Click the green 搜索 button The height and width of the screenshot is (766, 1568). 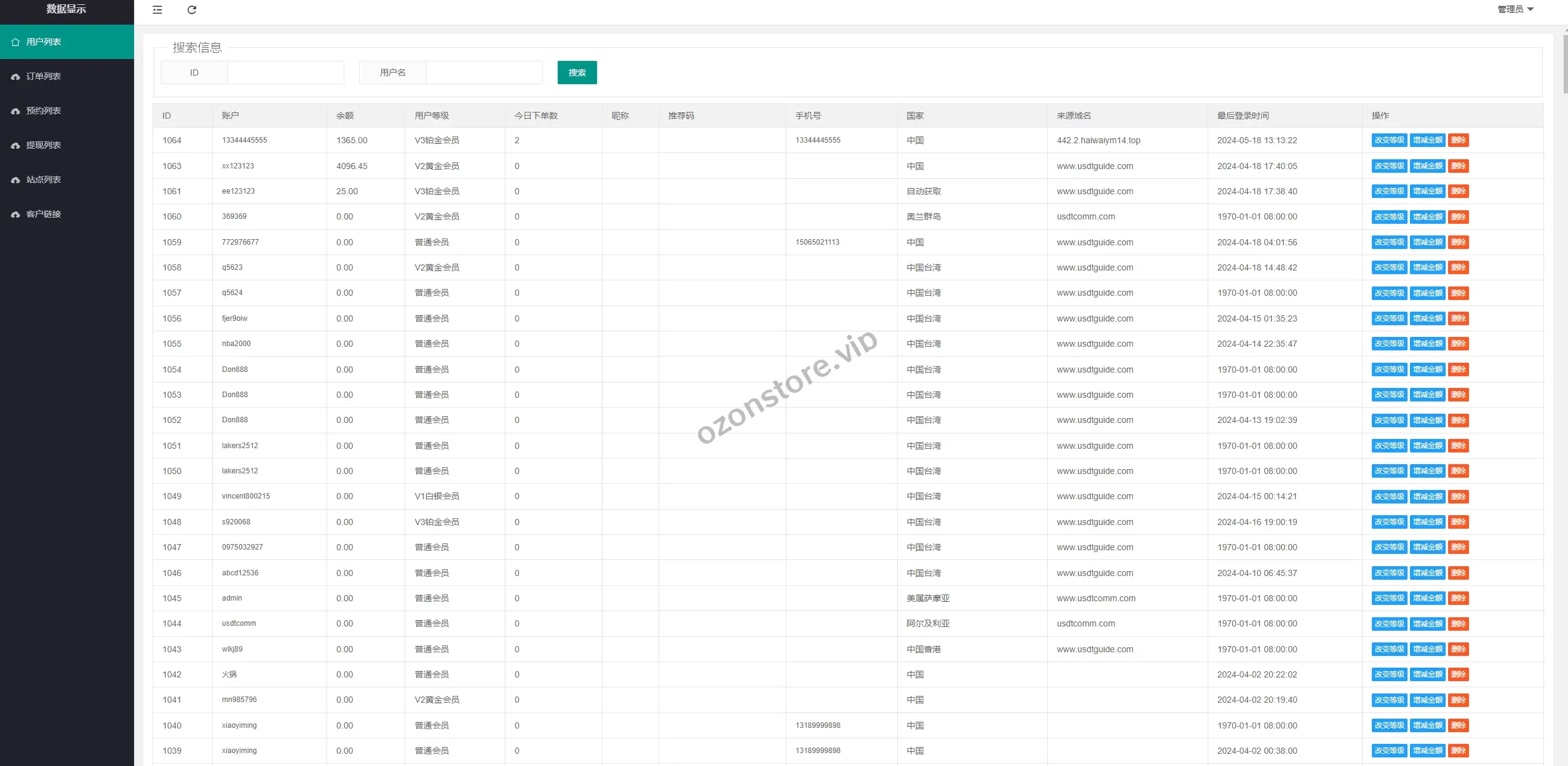(577, 73)
